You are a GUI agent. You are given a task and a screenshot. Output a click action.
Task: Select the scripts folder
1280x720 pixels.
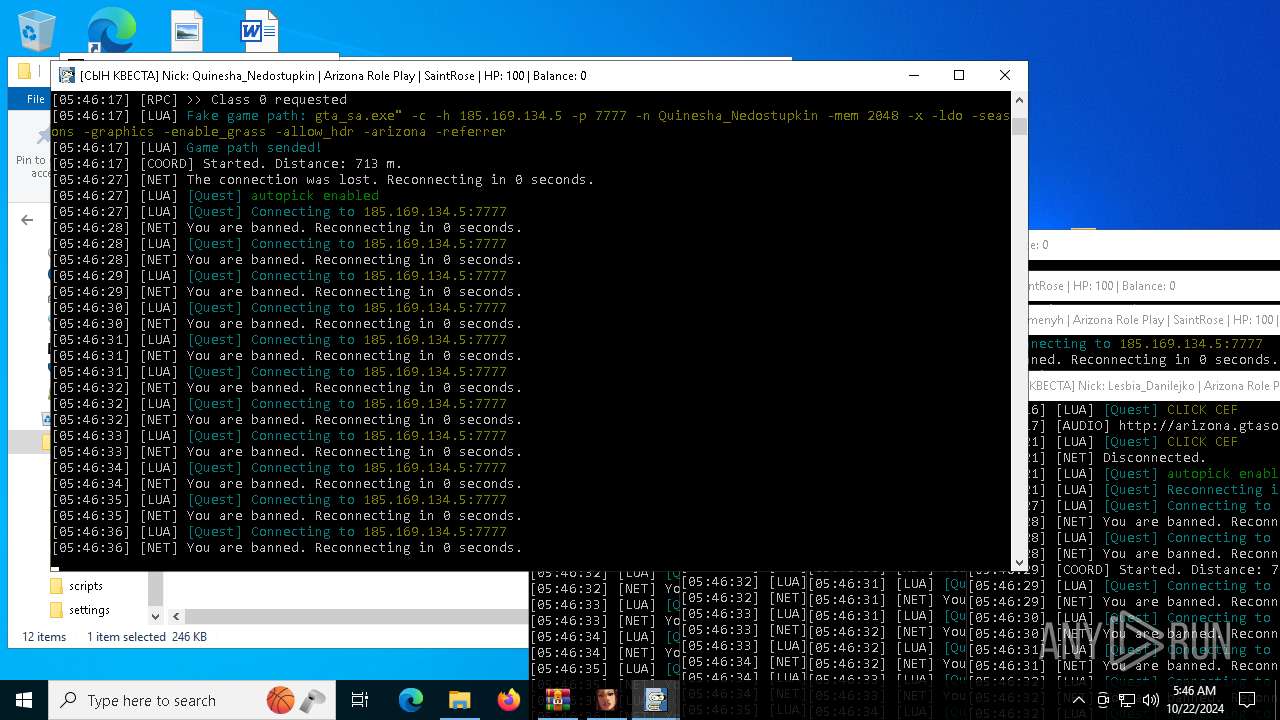coord(86,586)
